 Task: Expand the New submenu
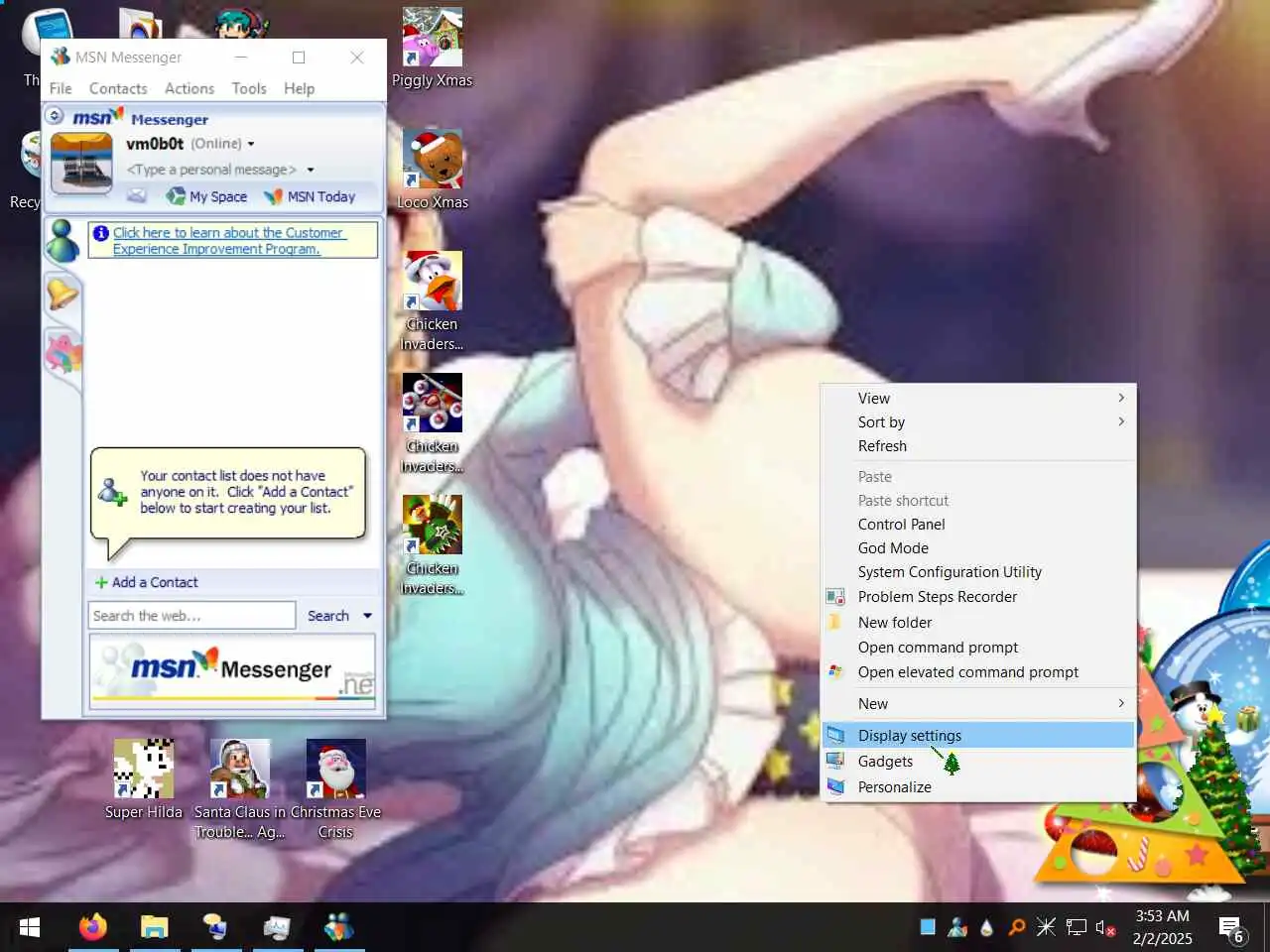[978, 703]
